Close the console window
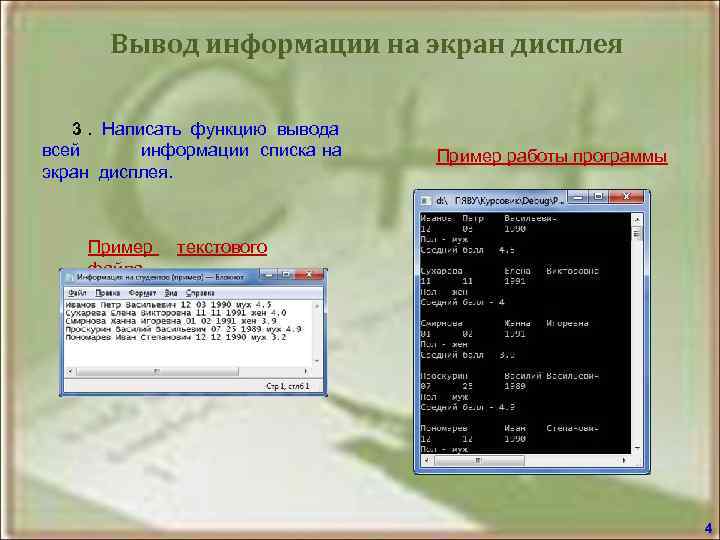This screenshot has width=720, height=540. [627, 197]
